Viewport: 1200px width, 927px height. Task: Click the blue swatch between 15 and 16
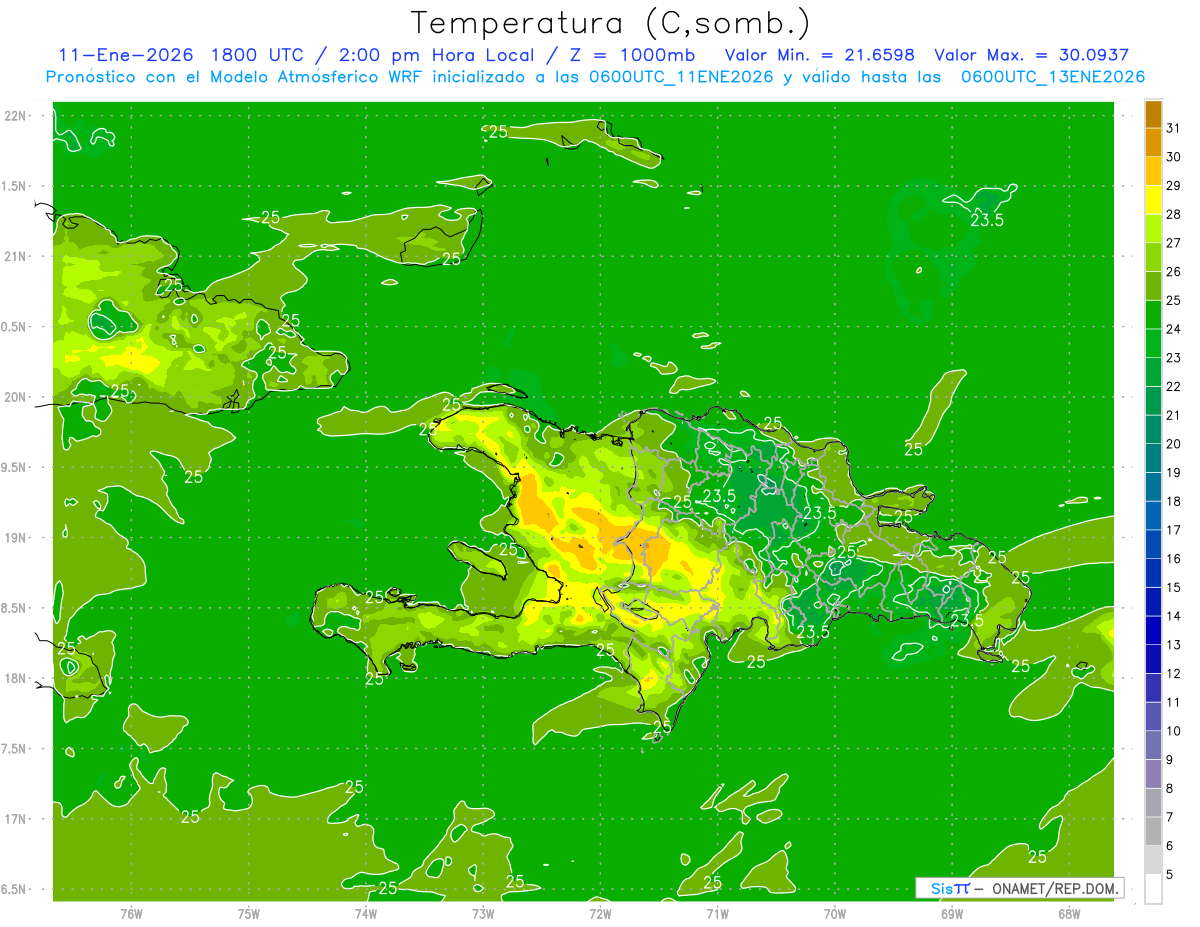(x=1153, y=573)
